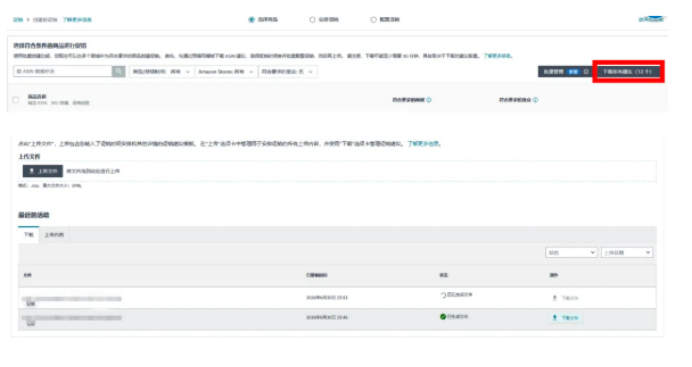Click the download all suggestions button outlined in red
The width and height of the screenshot is (692, 367).
tap(628, 71)
